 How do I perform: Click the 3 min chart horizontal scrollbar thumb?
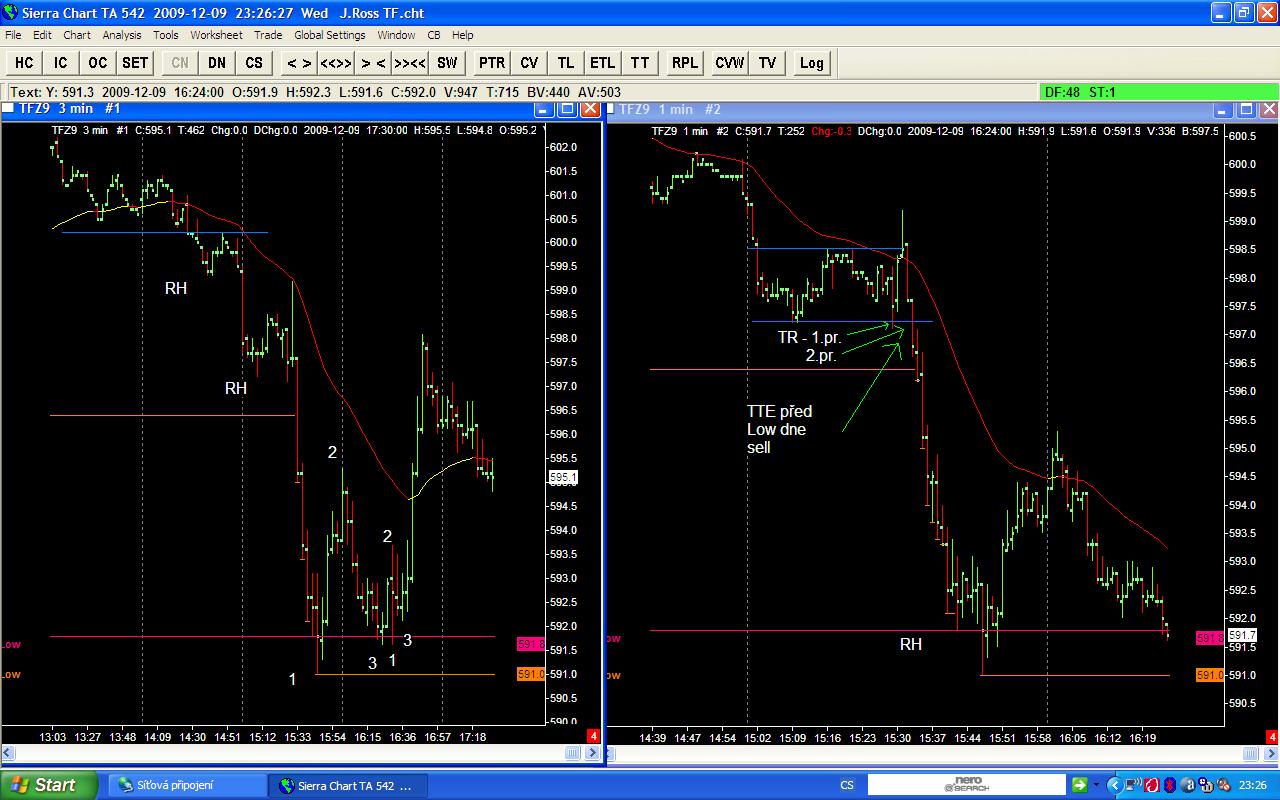[573, 753]
